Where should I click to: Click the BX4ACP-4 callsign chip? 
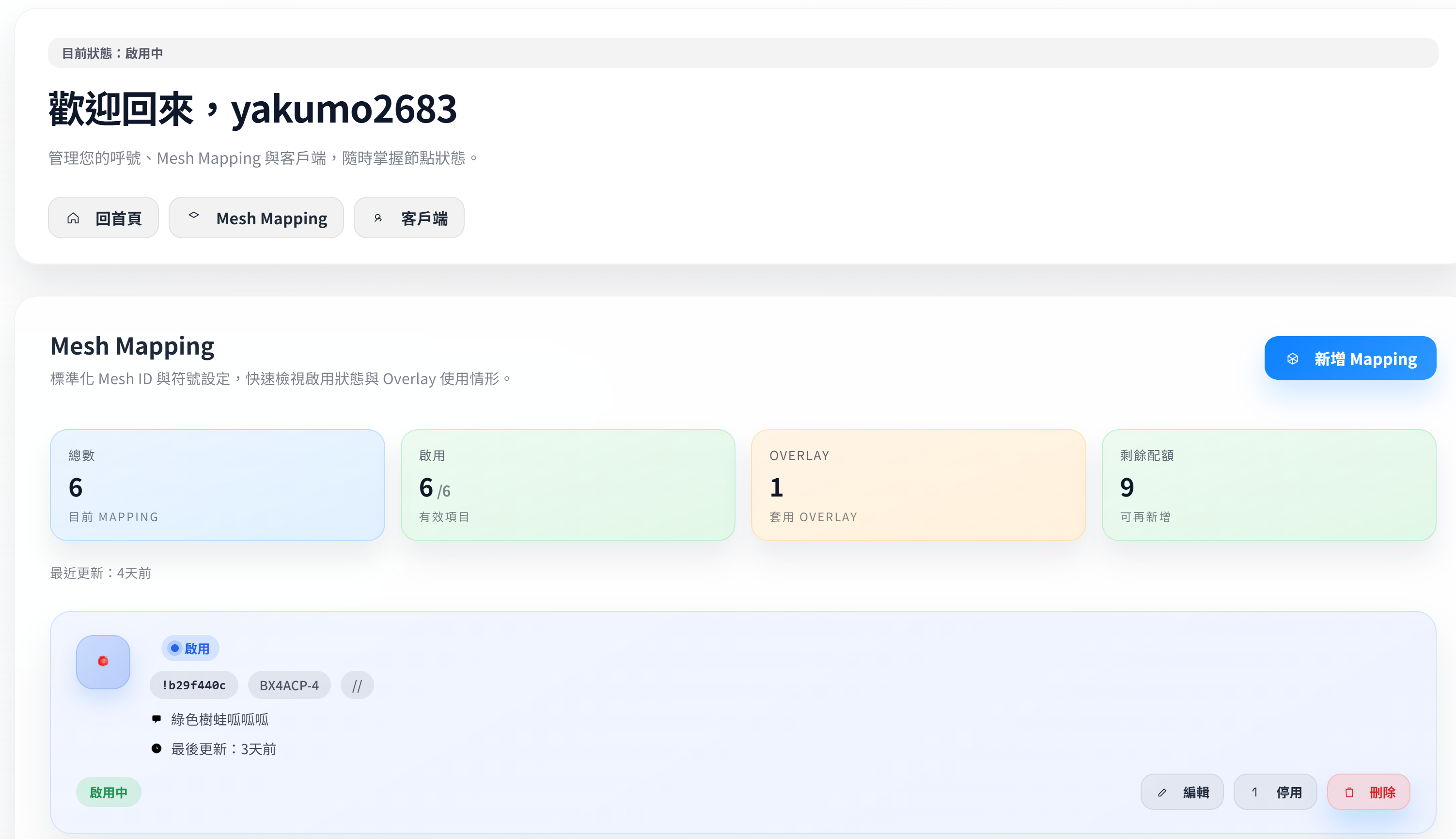[289, 685]
